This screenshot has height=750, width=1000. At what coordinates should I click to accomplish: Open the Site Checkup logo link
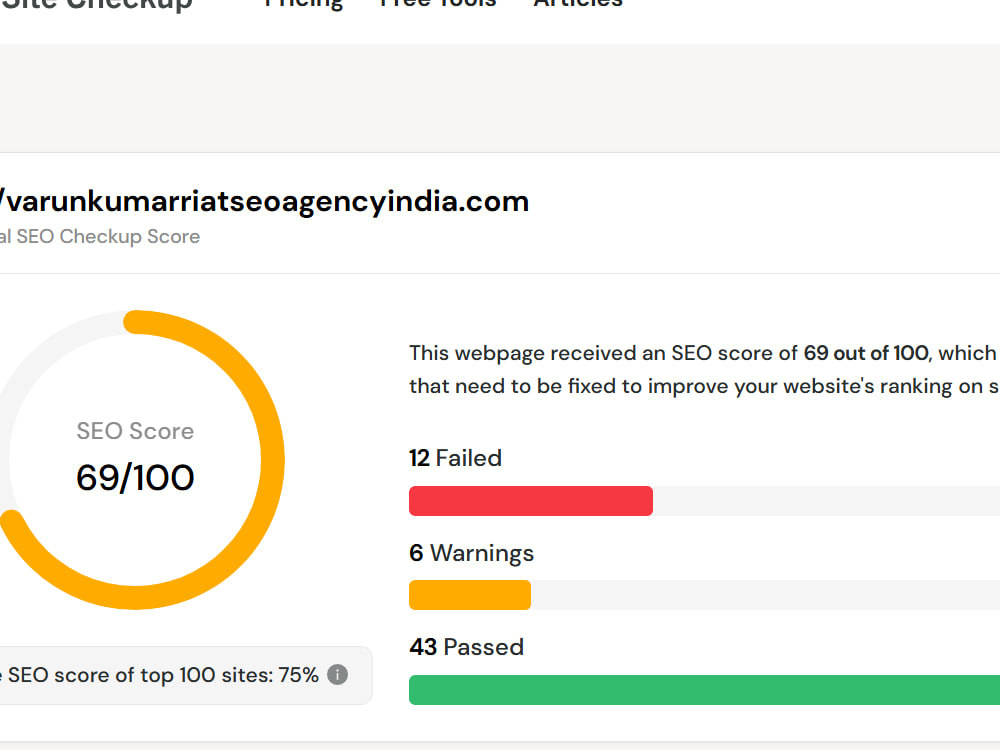tap(96, 4)
